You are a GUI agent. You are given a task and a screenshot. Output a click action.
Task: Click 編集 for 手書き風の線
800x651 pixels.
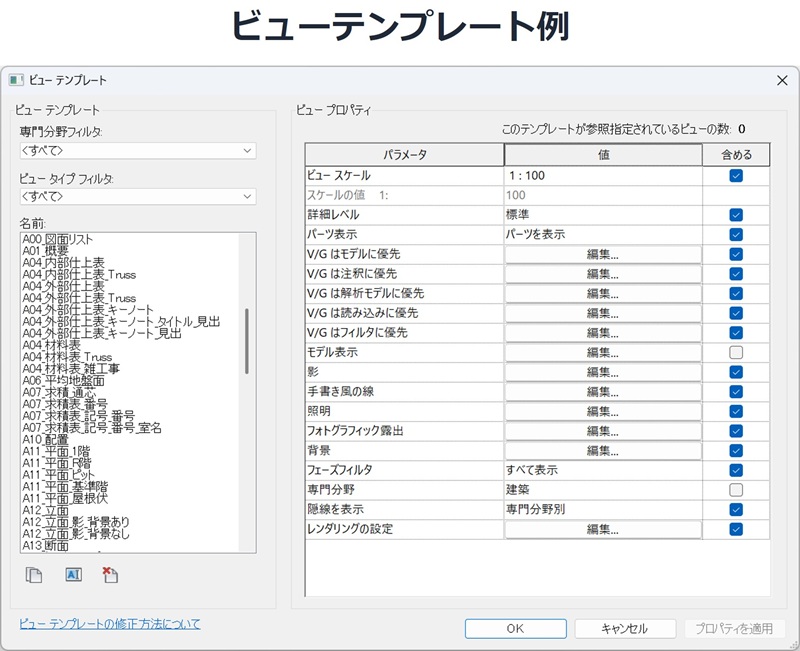pos(603,392)
